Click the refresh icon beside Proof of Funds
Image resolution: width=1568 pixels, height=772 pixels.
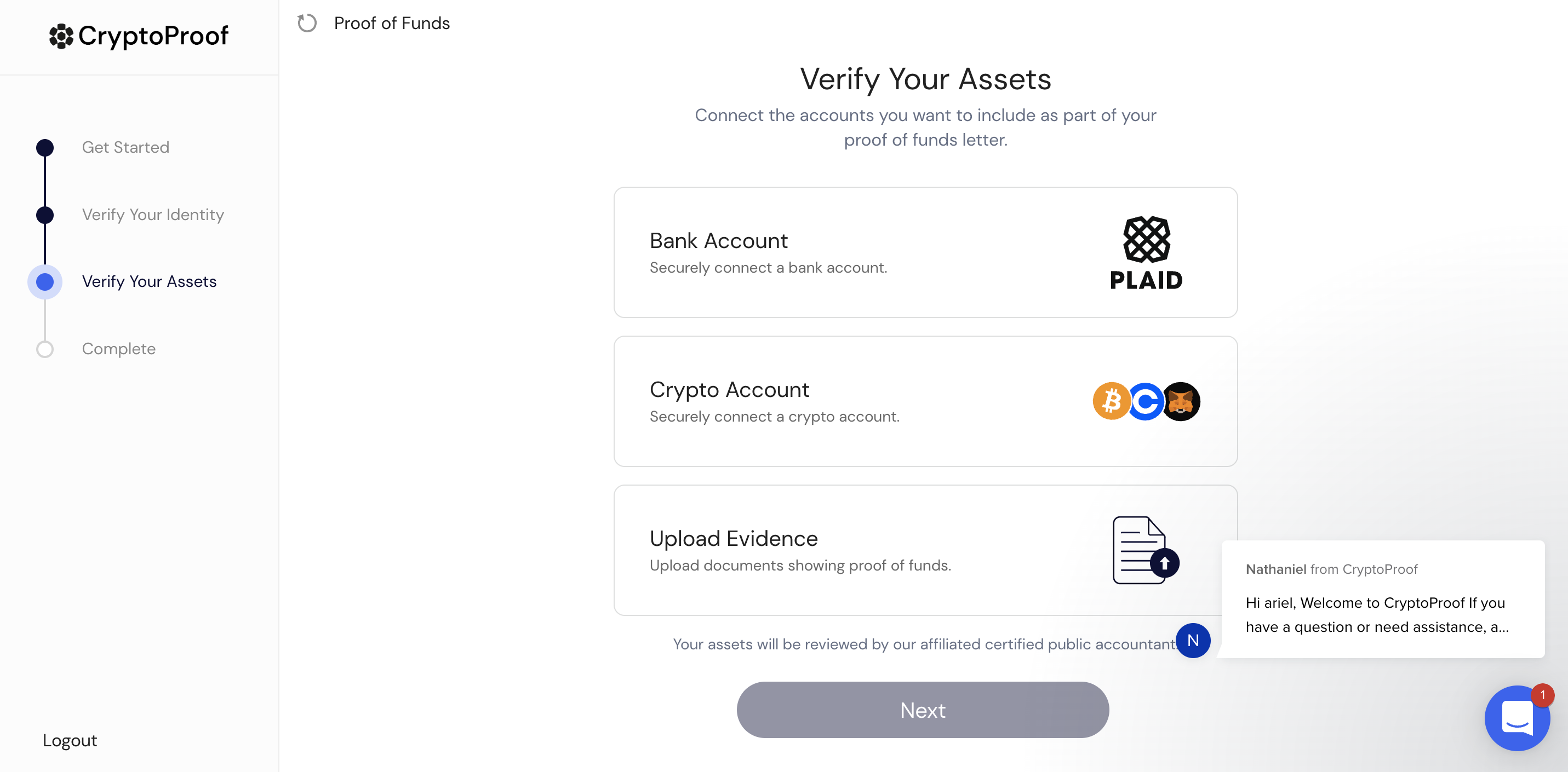(x=307, y=23)
